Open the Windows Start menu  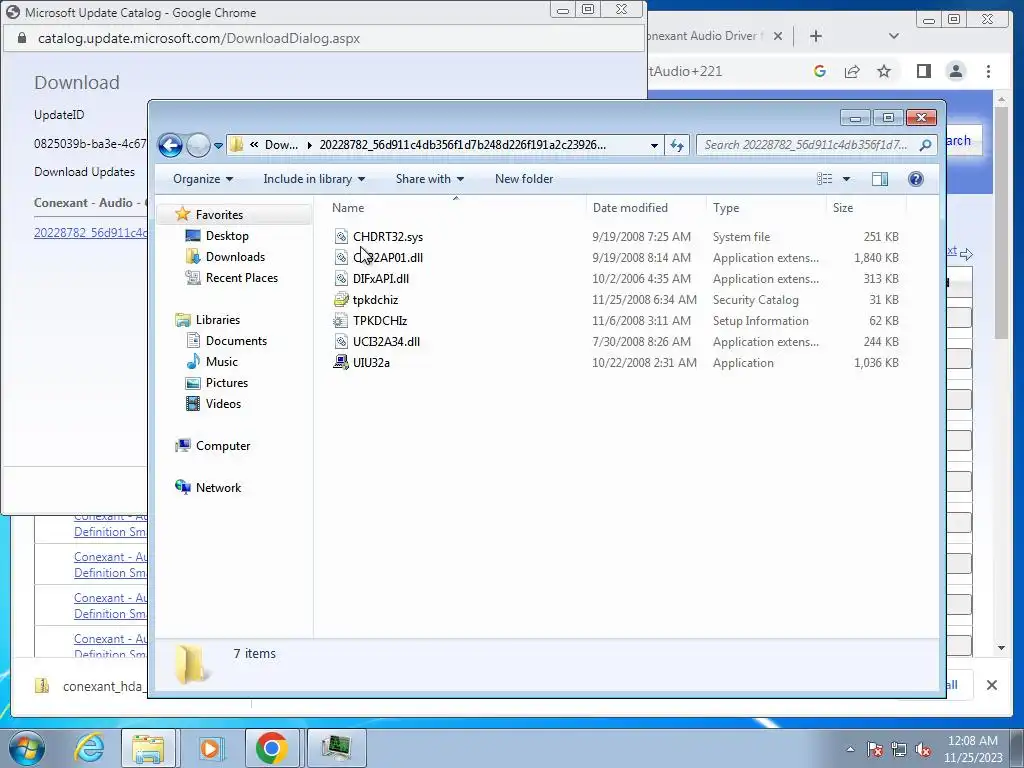[x=26, y=748]
